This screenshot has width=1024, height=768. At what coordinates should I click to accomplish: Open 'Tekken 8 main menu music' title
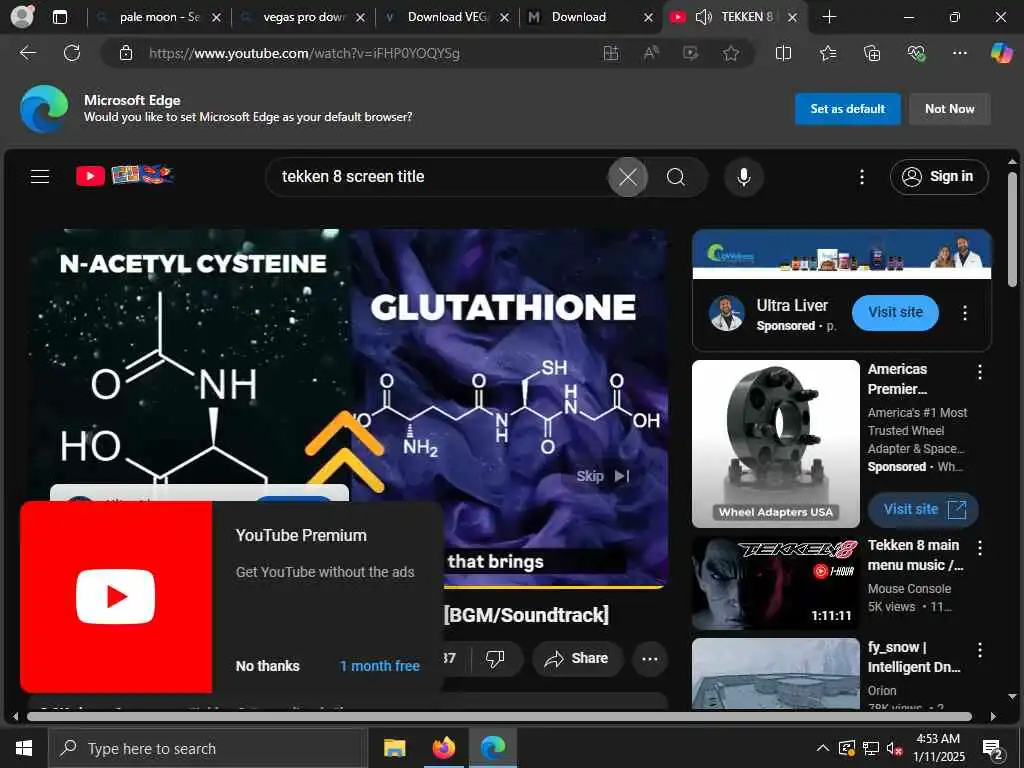[x=914, y=555]
